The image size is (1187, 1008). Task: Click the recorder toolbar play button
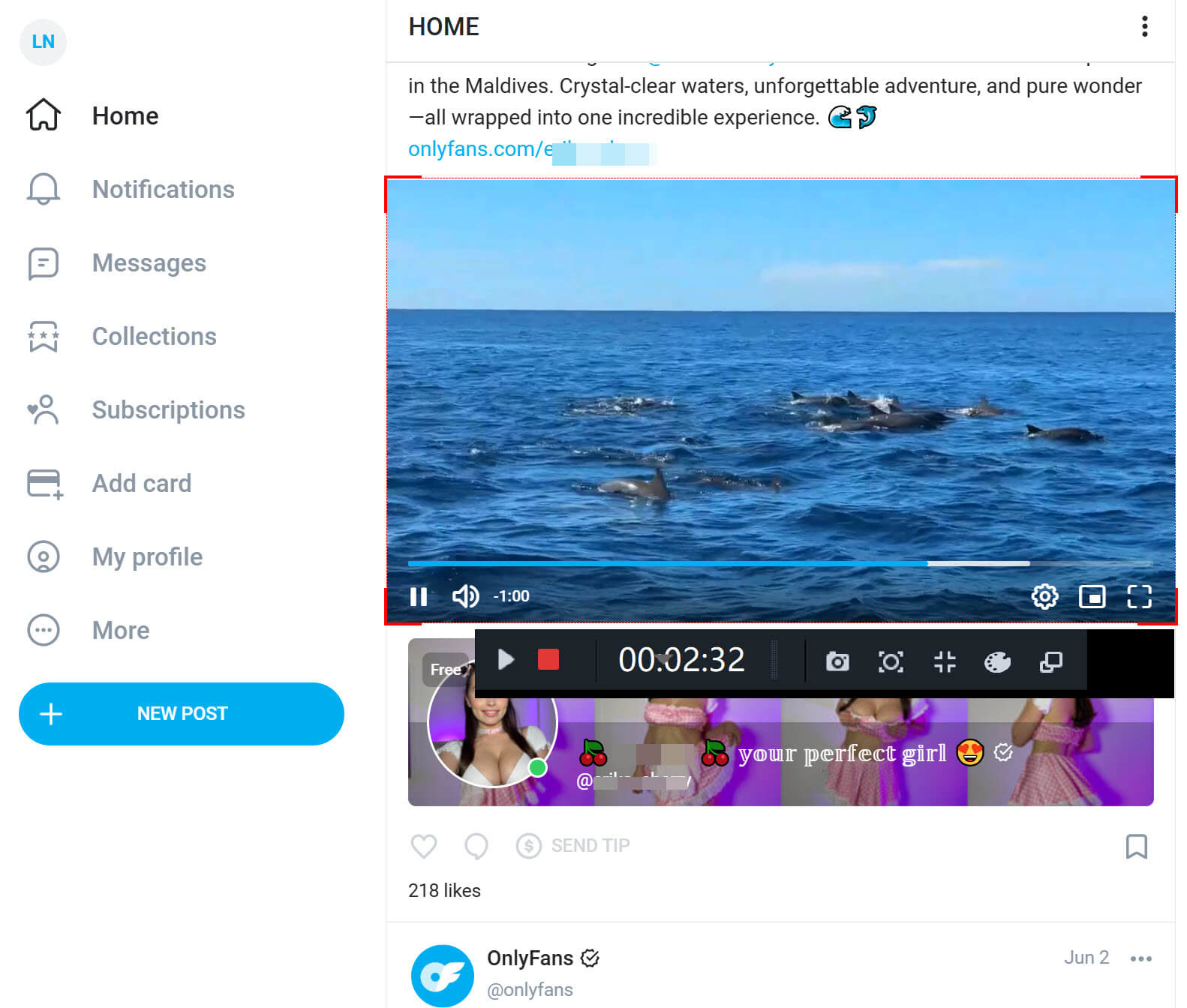pos(506,660)
